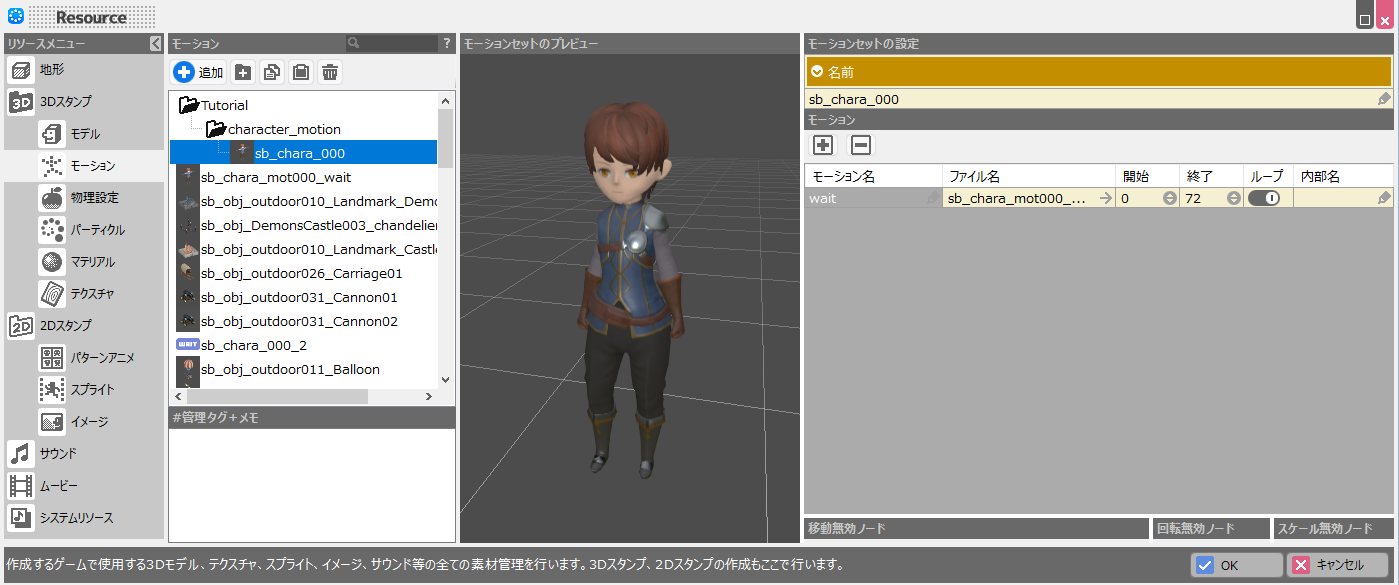Toggle the loop switch for wait motion
1399x585 pixels.
(1264, 198)
